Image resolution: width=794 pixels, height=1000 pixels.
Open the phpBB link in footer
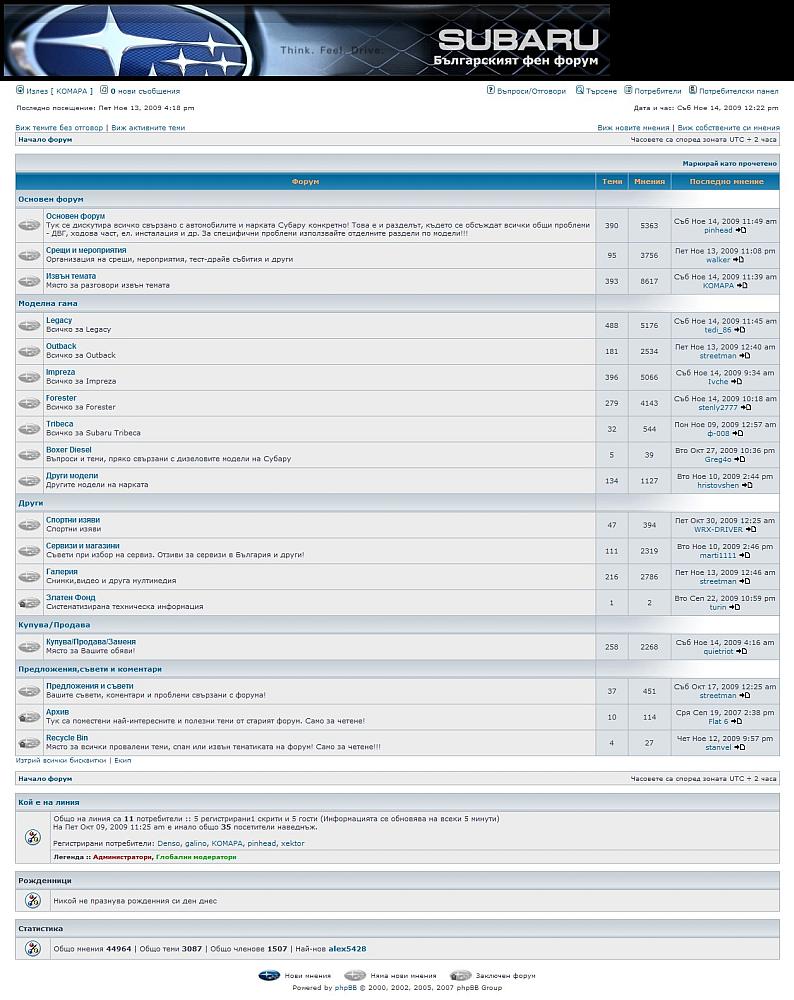(346, 988)
